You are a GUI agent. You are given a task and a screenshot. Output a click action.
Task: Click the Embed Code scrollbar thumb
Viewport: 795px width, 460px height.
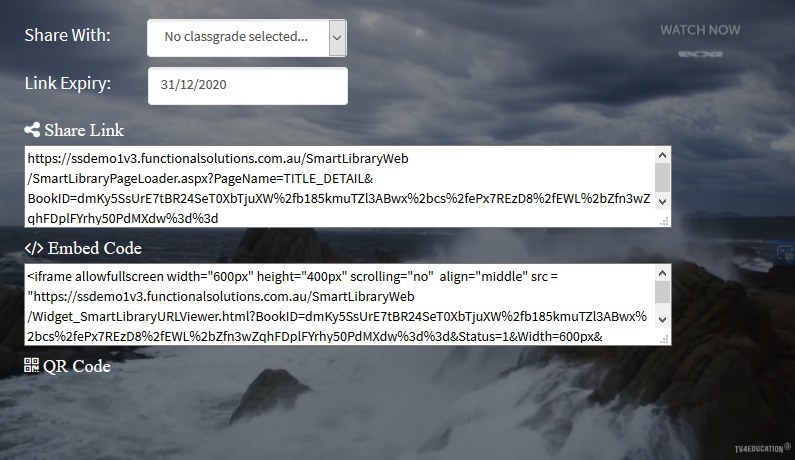(663, 292)
